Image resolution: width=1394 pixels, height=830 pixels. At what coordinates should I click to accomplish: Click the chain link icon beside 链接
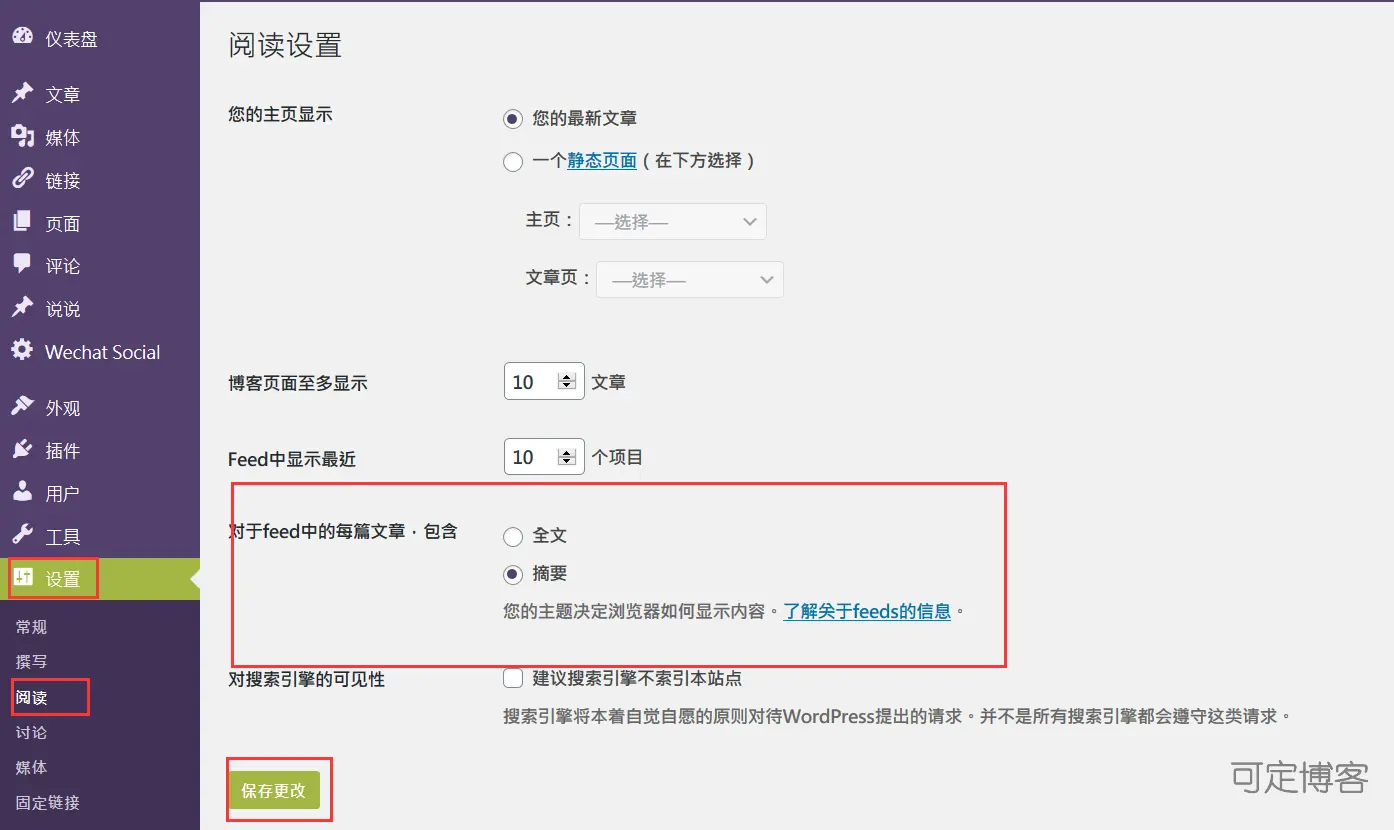pyautogui.click(x=22, y=179)
